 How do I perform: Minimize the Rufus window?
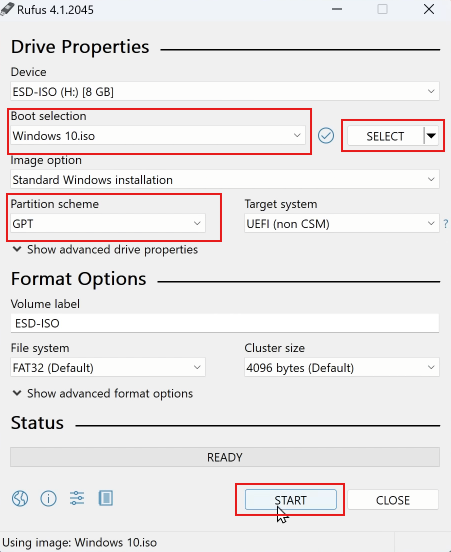click(337, 9)
